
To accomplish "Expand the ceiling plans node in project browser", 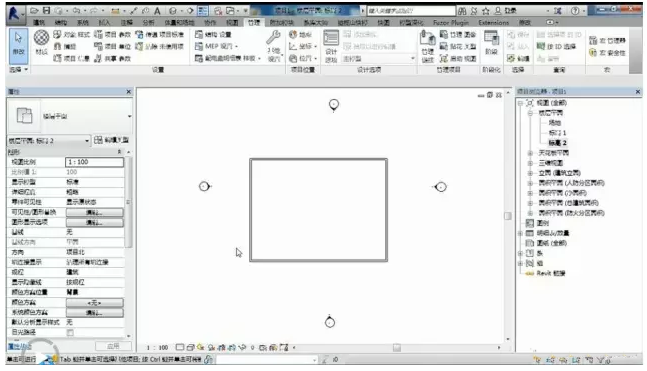I will pos(531,153).
